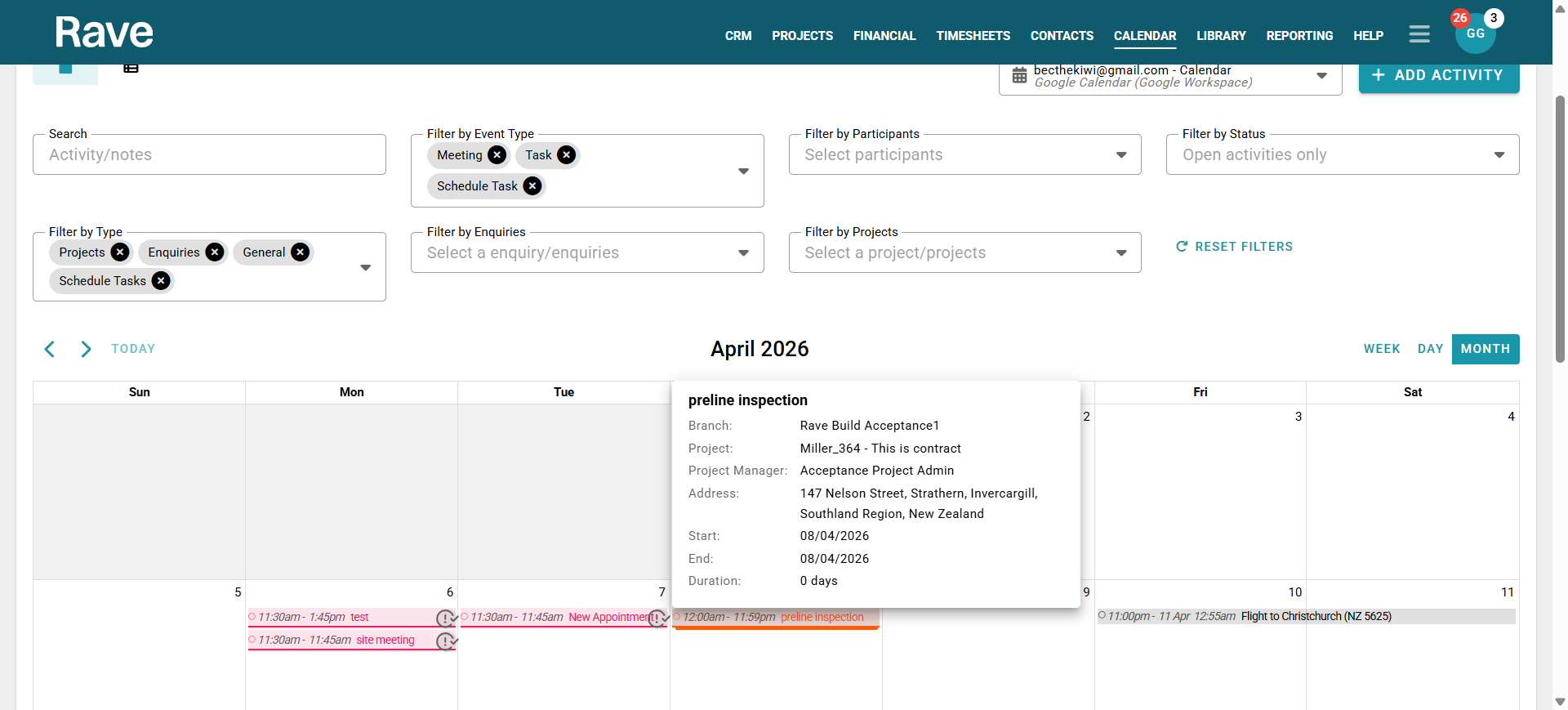Screen dimensions: 1568x710
Task: Jump to TODAY on calendar
Action: (x=133, y=349)
